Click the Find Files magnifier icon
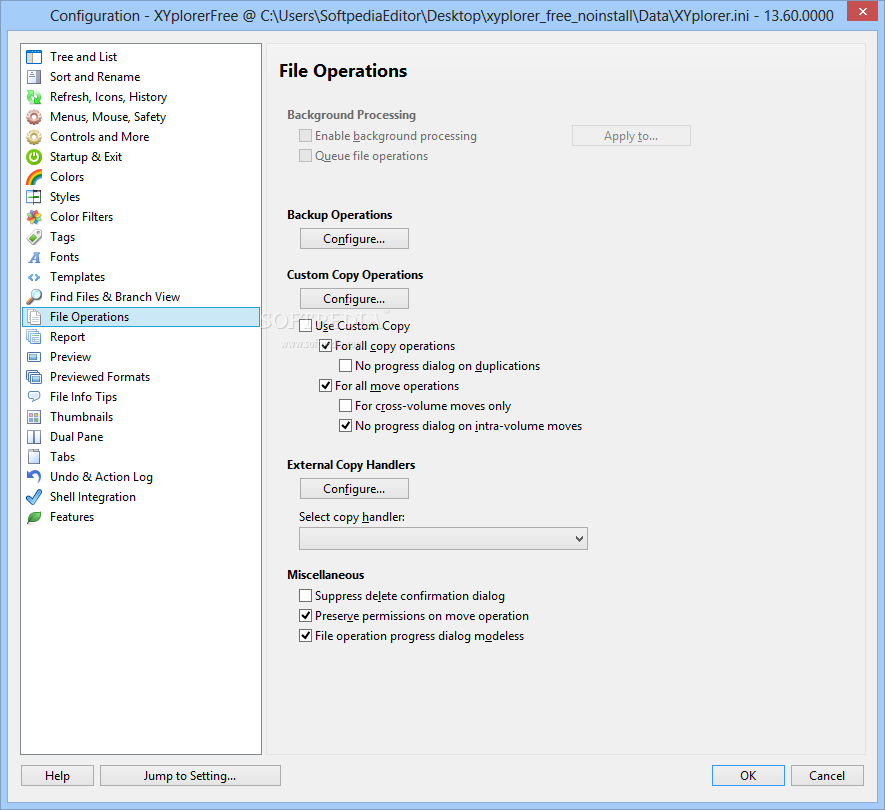The height and width of the screenshot is (810, 885). click(x=34, y=297)
